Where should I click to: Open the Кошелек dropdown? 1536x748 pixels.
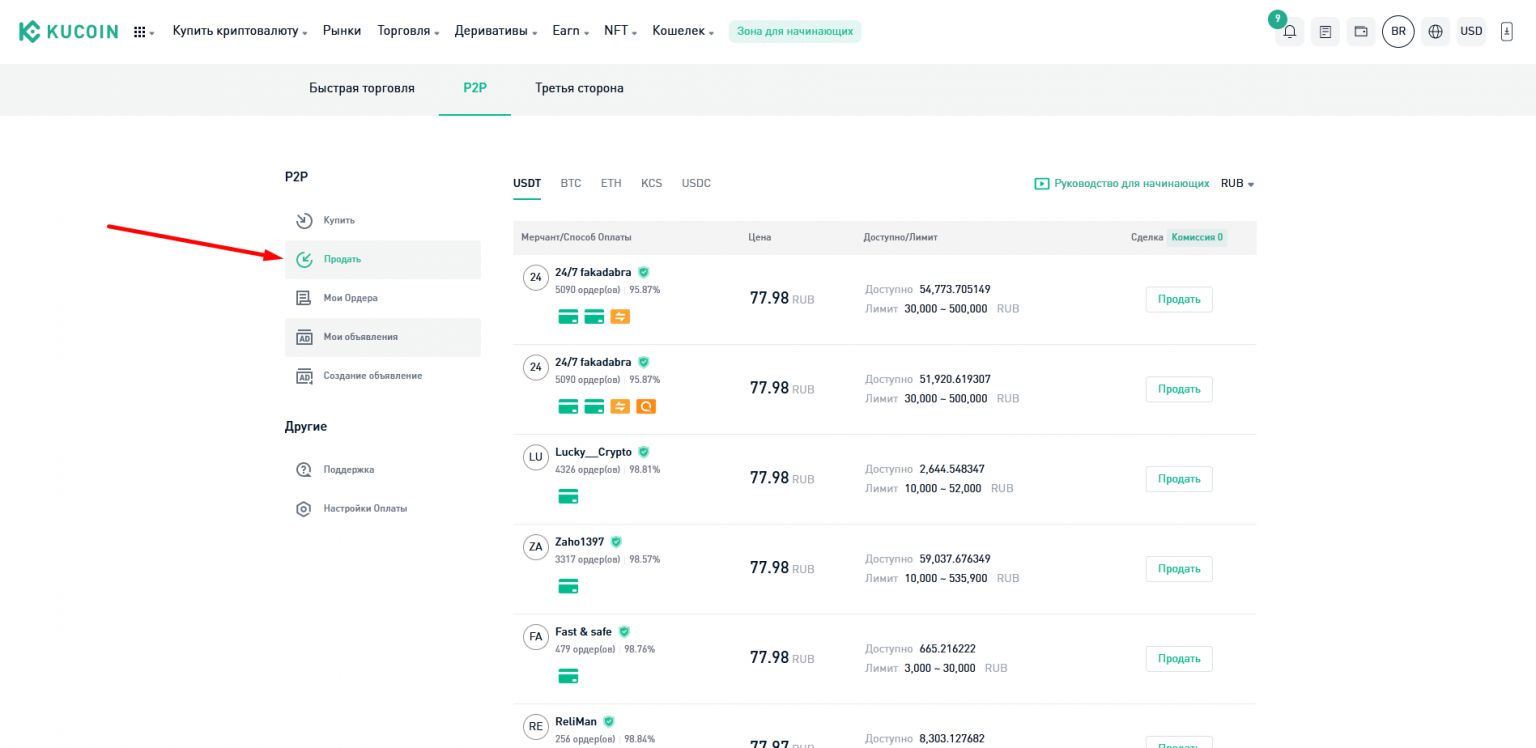tap(682, 31)
